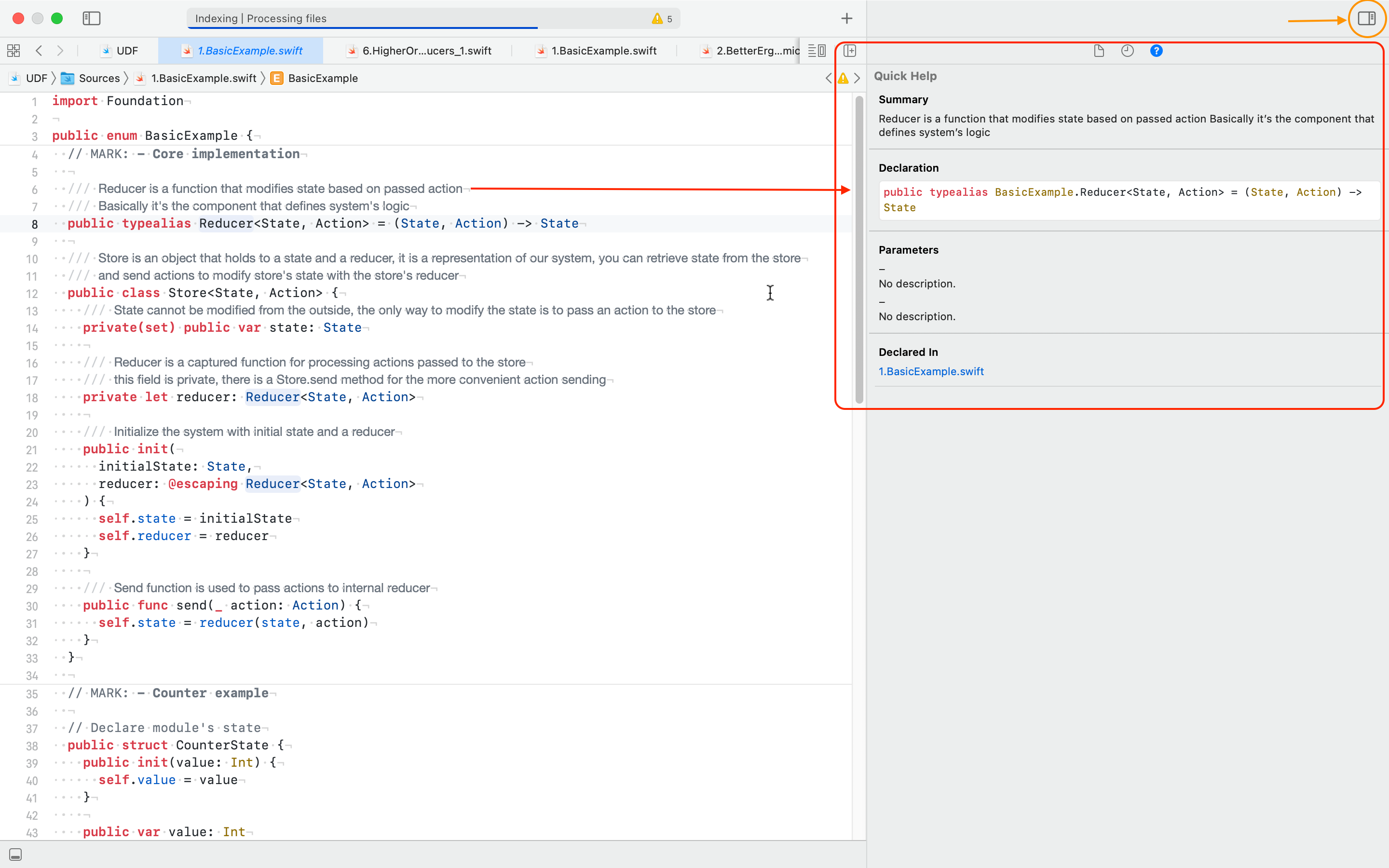Click the plus button in toolbar
Image resolution: width=1389 pixels, height=868 pixels.
(x=846, y=18)
